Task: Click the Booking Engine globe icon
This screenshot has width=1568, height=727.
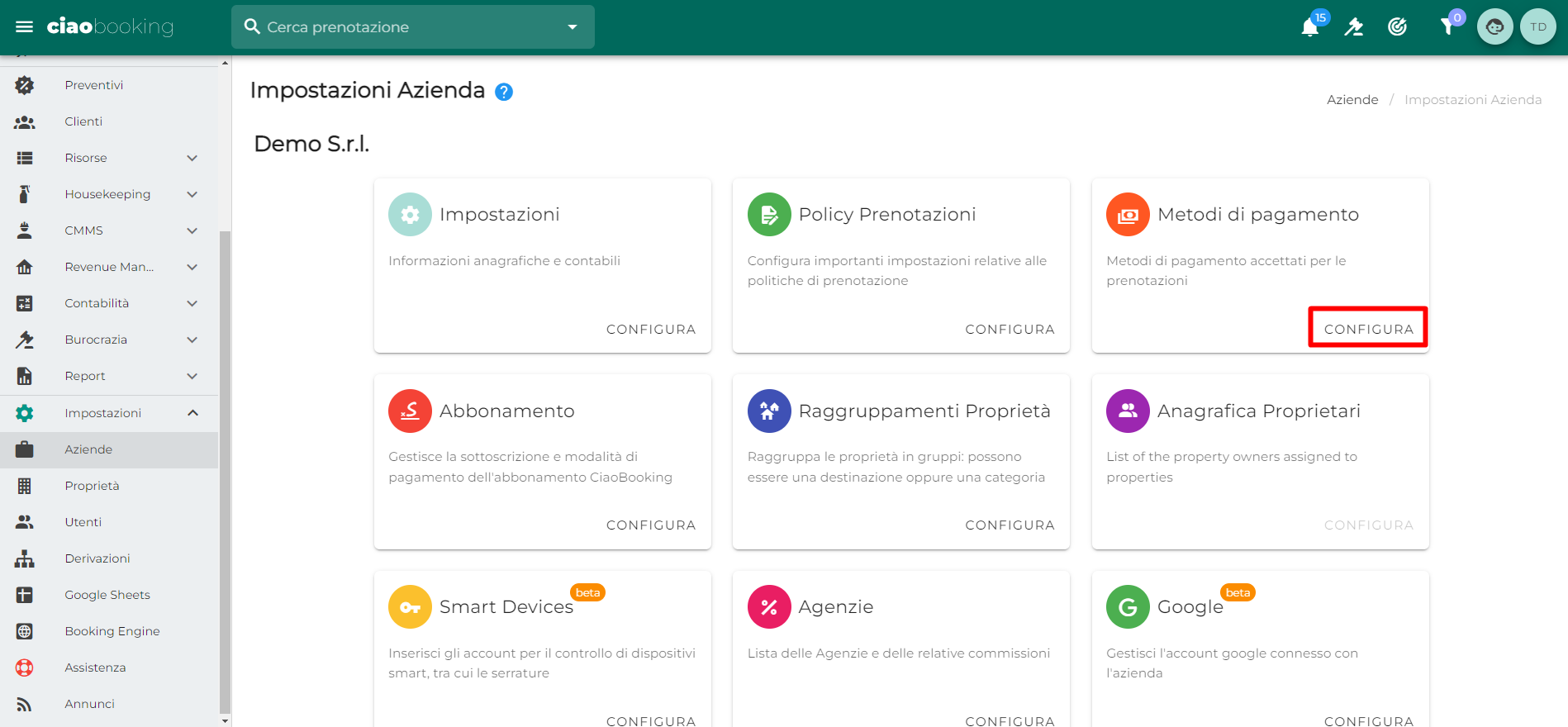Action: tap(25, 631)
